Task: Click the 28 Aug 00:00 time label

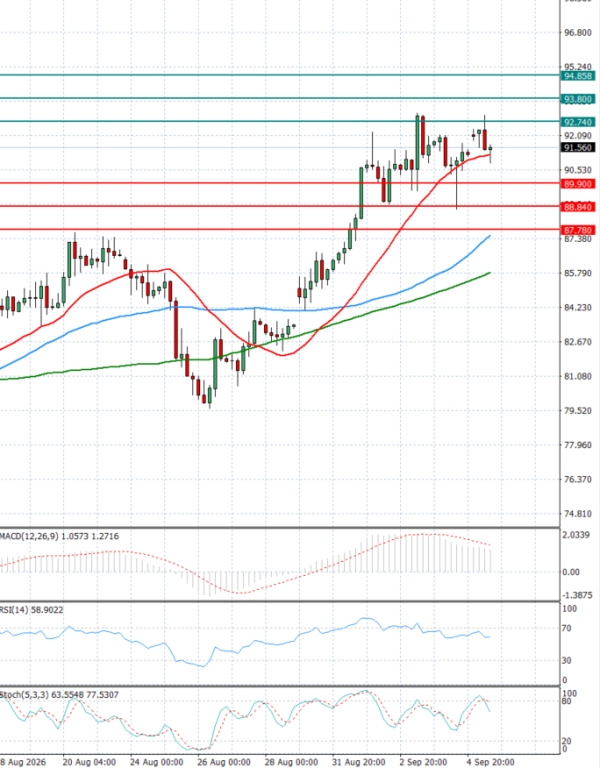Action: 291,763
